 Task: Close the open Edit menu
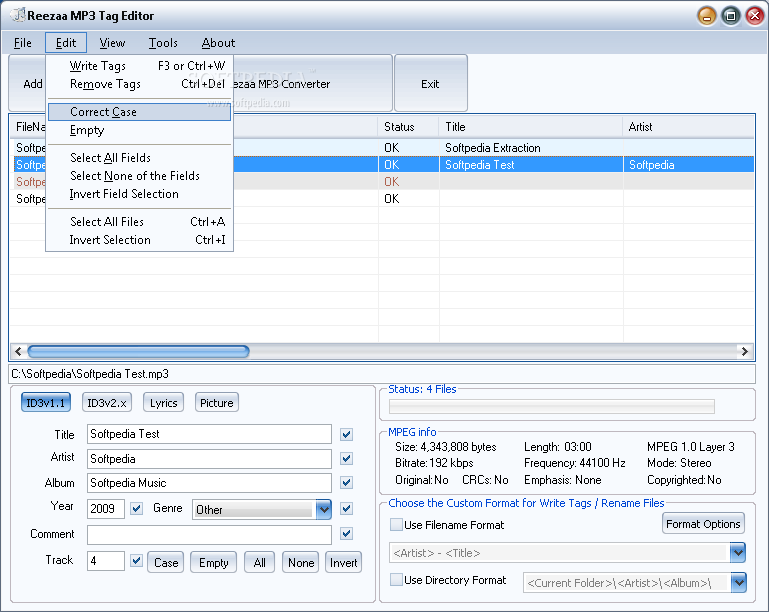click(x=66, y=43)
